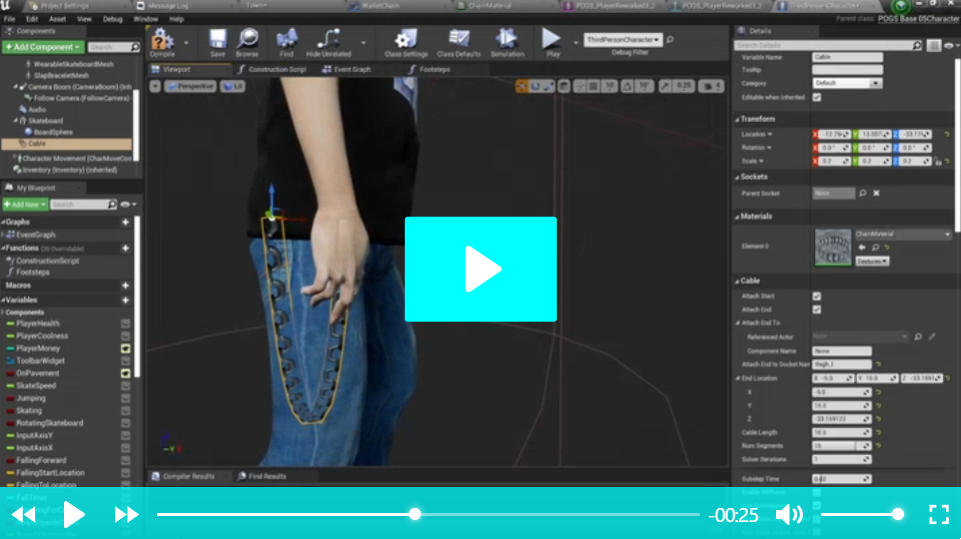Enter fullscreen video mode
The image size is (961, 539).
click(938, 514)
